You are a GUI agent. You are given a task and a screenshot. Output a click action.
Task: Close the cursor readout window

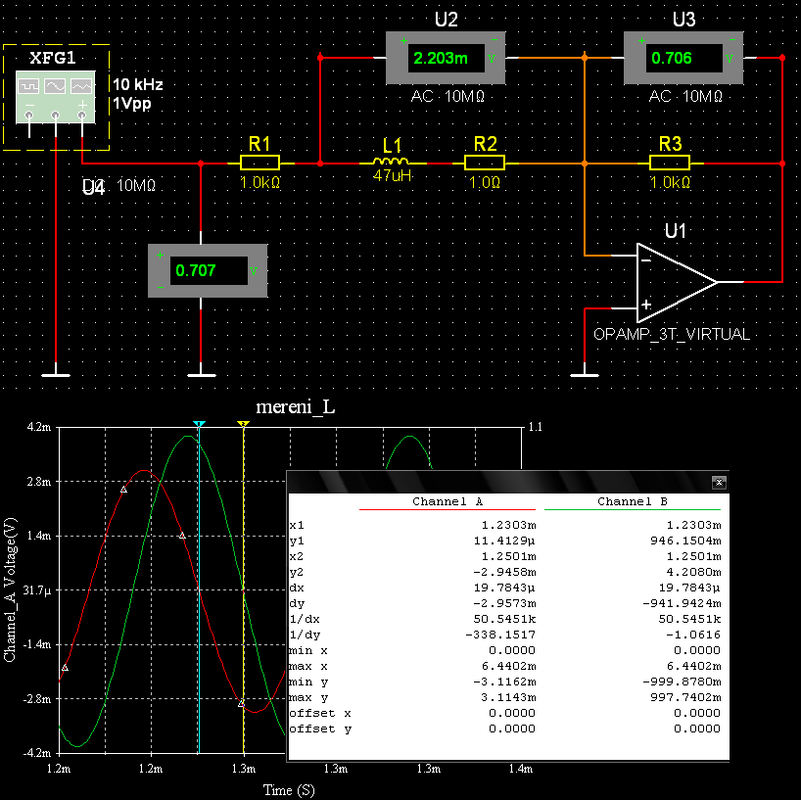(x=719, y=482)
